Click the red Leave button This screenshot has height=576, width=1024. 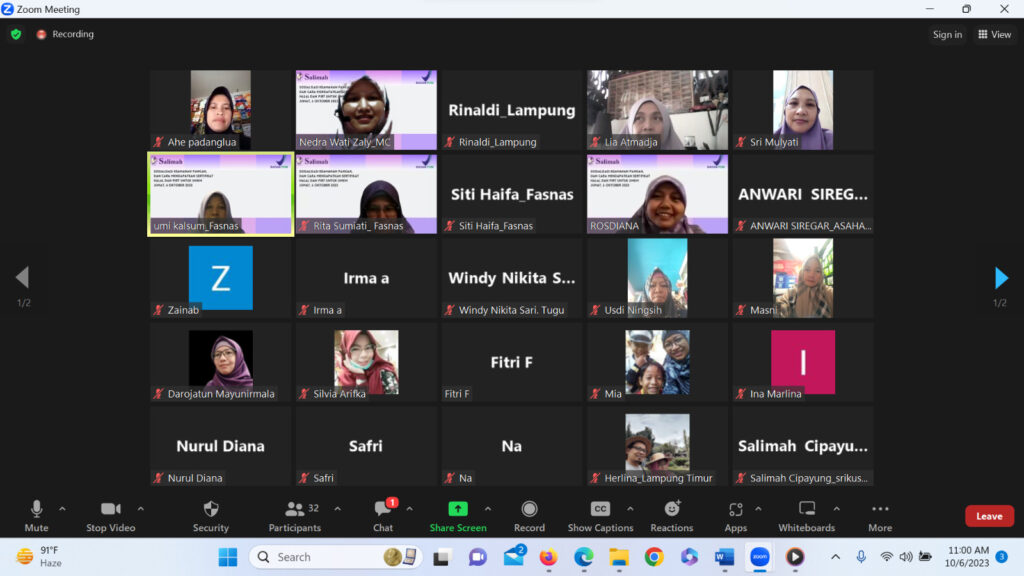pyautogui.click(x=989, y=516)
